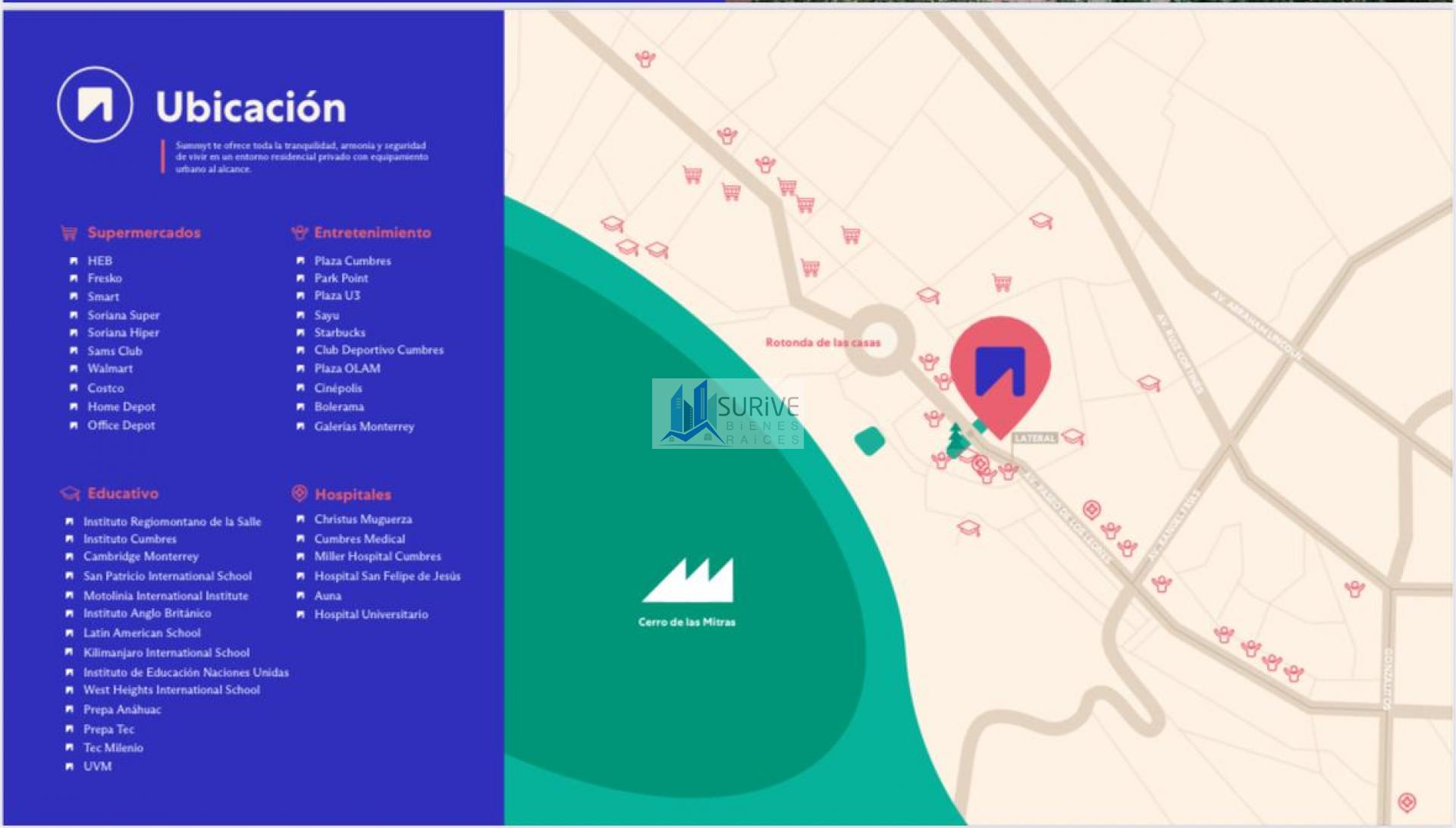Open the Entretenimiento section heading

click(x=372, y=233)
